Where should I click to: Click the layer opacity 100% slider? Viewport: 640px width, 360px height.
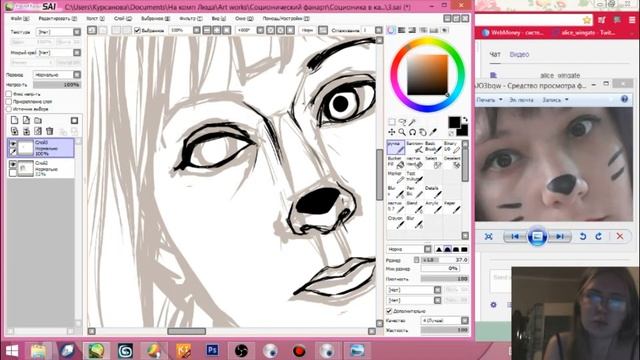pyautogui.click(x=57, y=84)
